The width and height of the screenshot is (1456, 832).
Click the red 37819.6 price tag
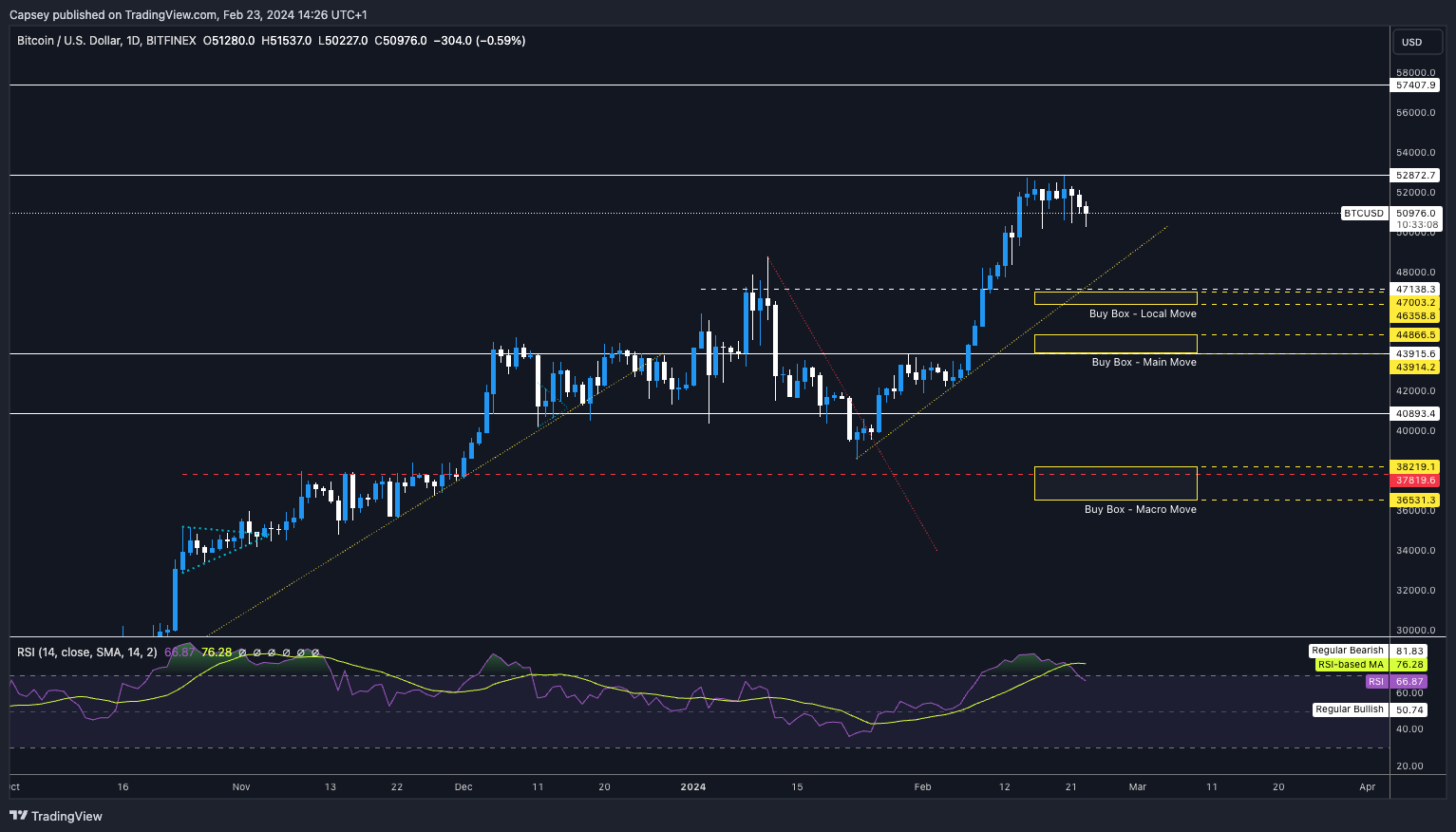coord(1415,481)
